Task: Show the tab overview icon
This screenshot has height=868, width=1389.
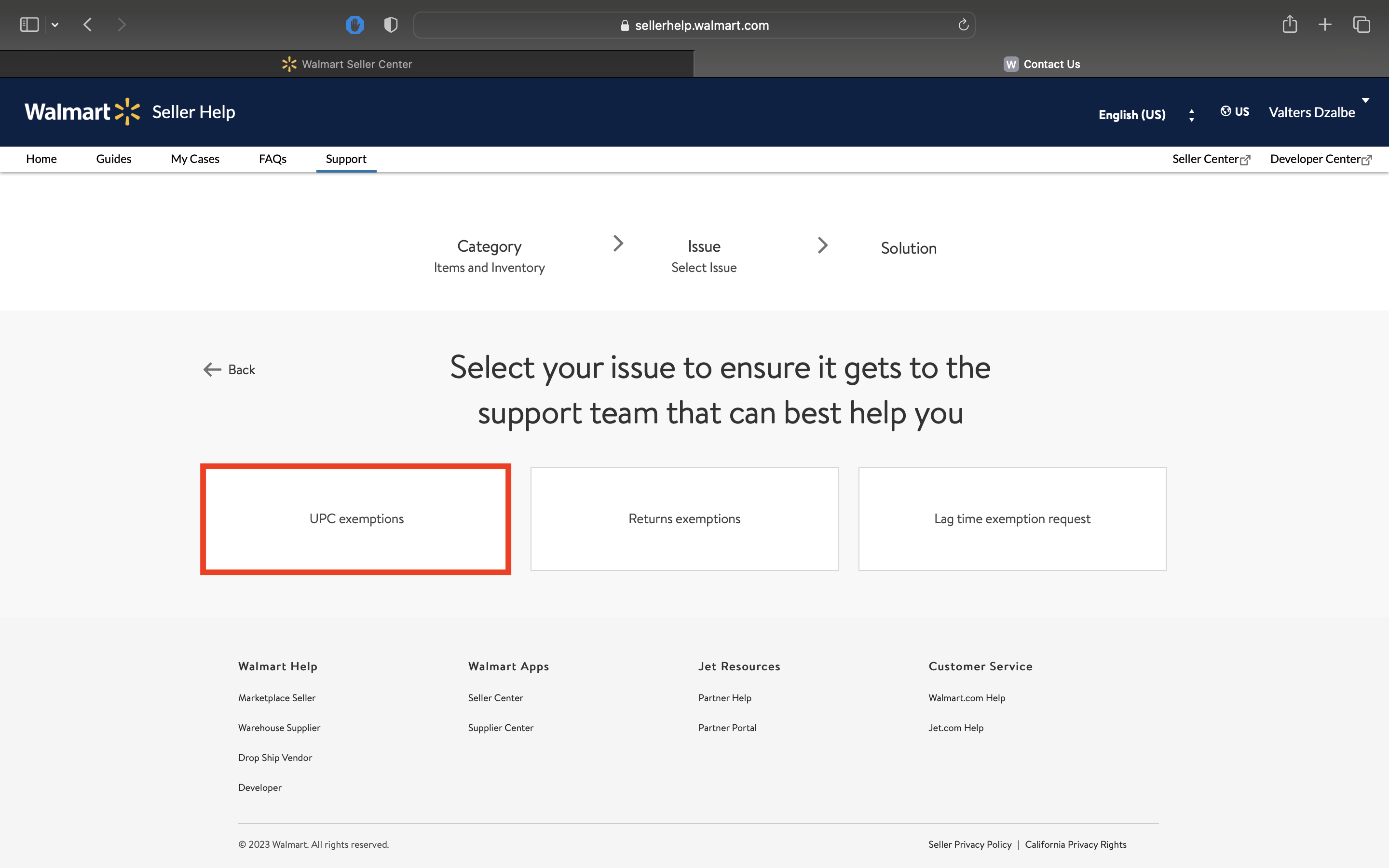Action: 1362,24
